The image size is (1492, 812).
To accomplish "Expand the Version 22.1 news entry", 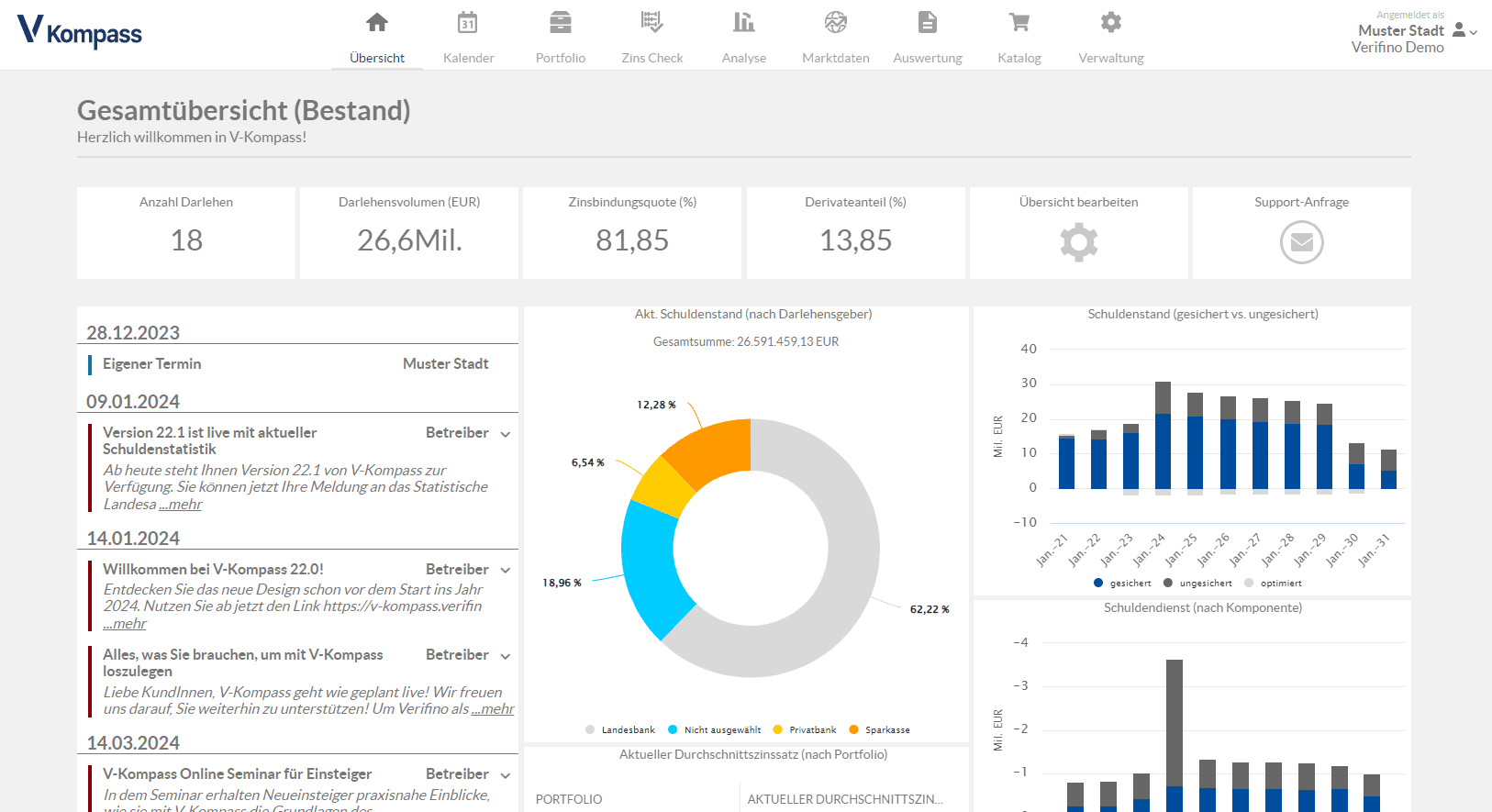I will (505, 434).
